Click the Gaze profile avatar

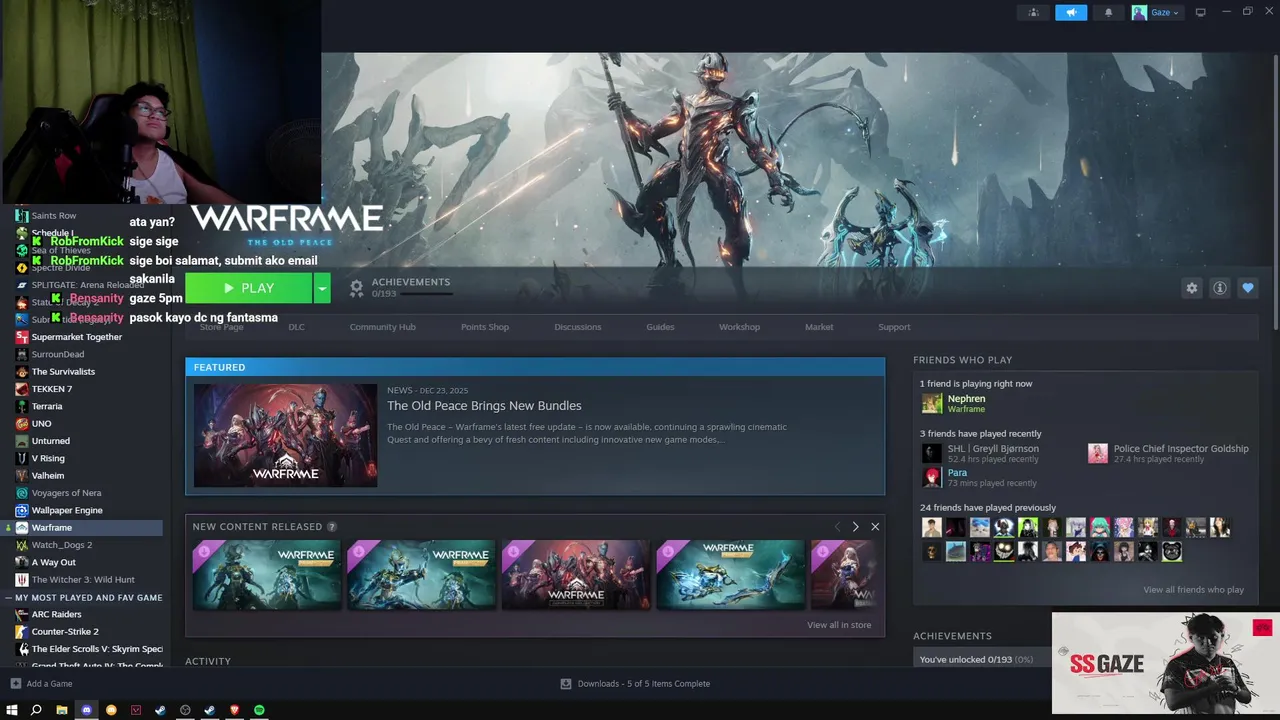click(x=1139, y=12)
